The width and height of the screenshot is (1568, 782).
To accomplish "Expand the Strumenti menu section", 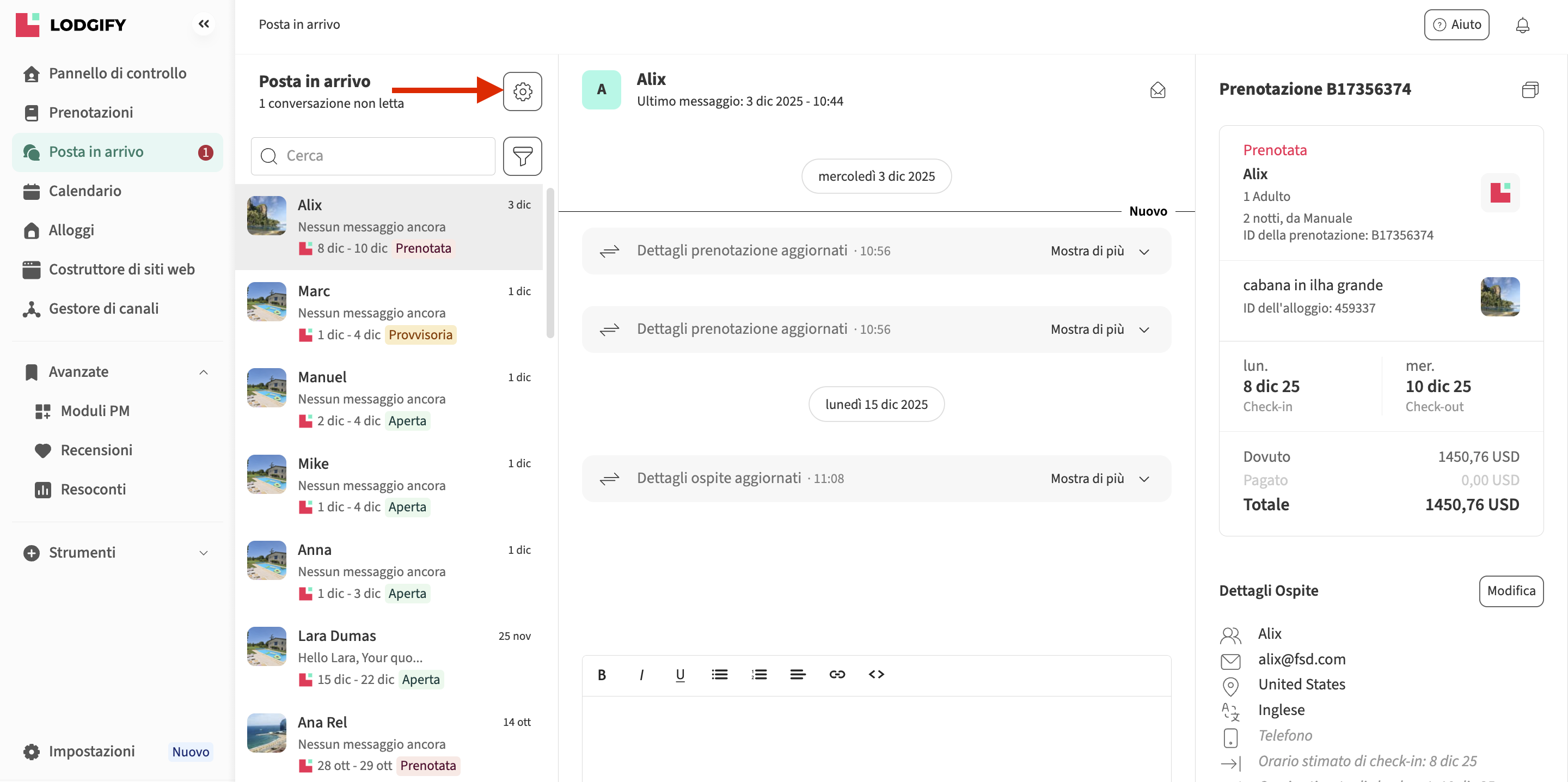I will click(x=203, y=552).
